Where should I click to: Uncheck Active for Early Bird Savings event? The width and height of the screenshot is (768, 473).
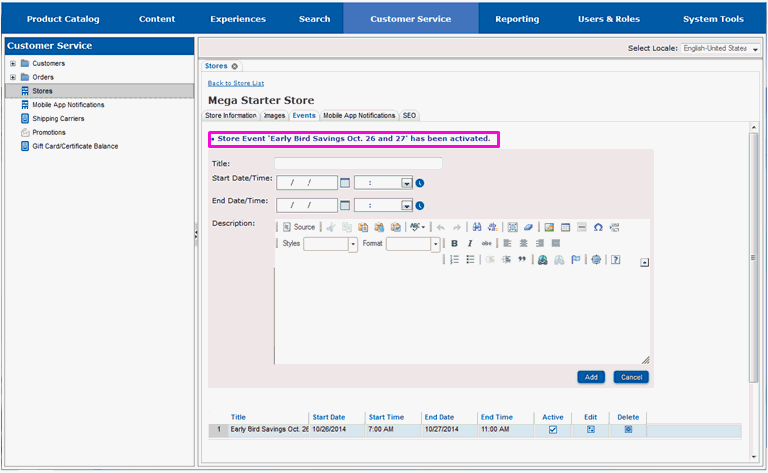tap(553, 429)
